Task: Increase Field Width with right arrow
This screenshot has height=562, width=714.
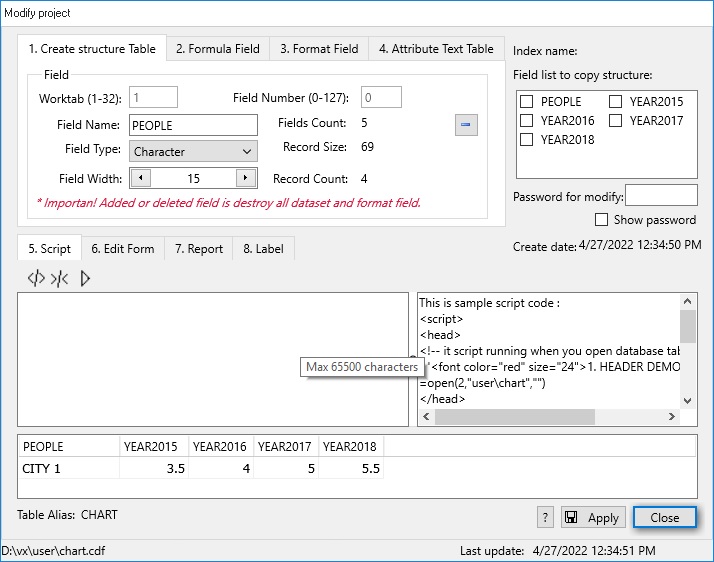Action: coord(246,178)
